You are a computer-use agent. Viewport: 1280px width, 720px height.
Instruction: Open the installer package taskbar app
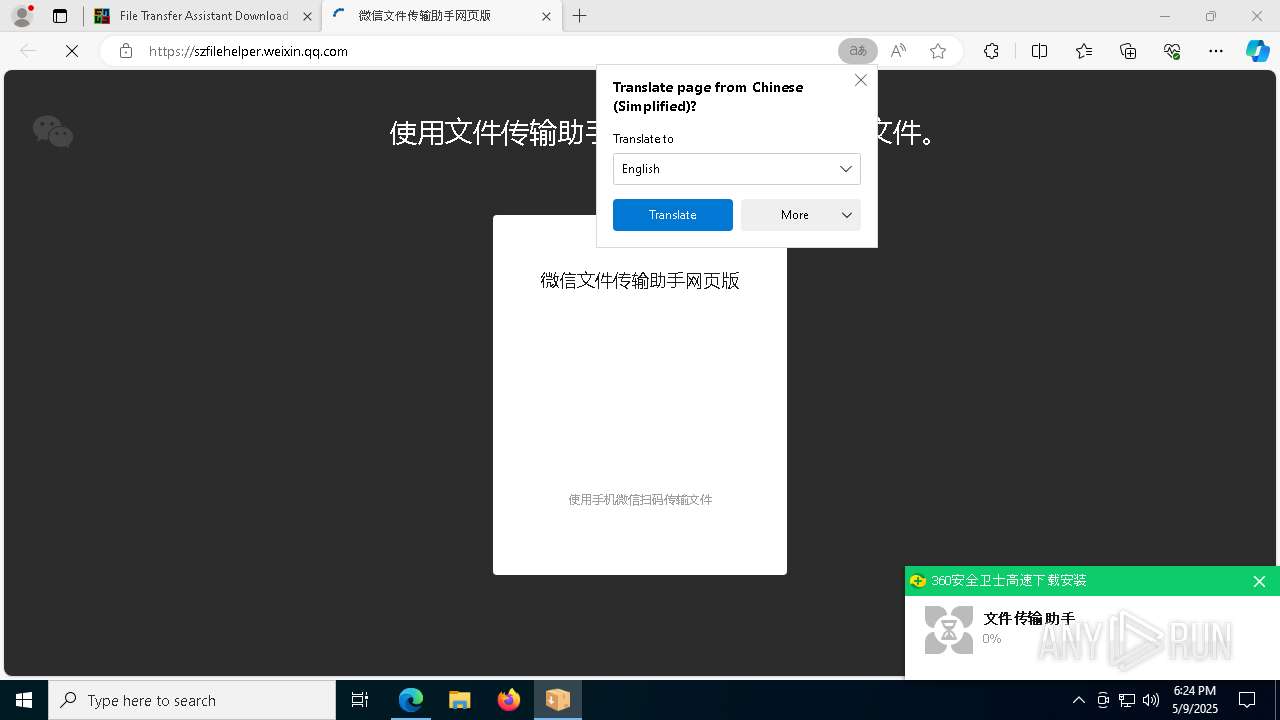click(x=558, y=700)
